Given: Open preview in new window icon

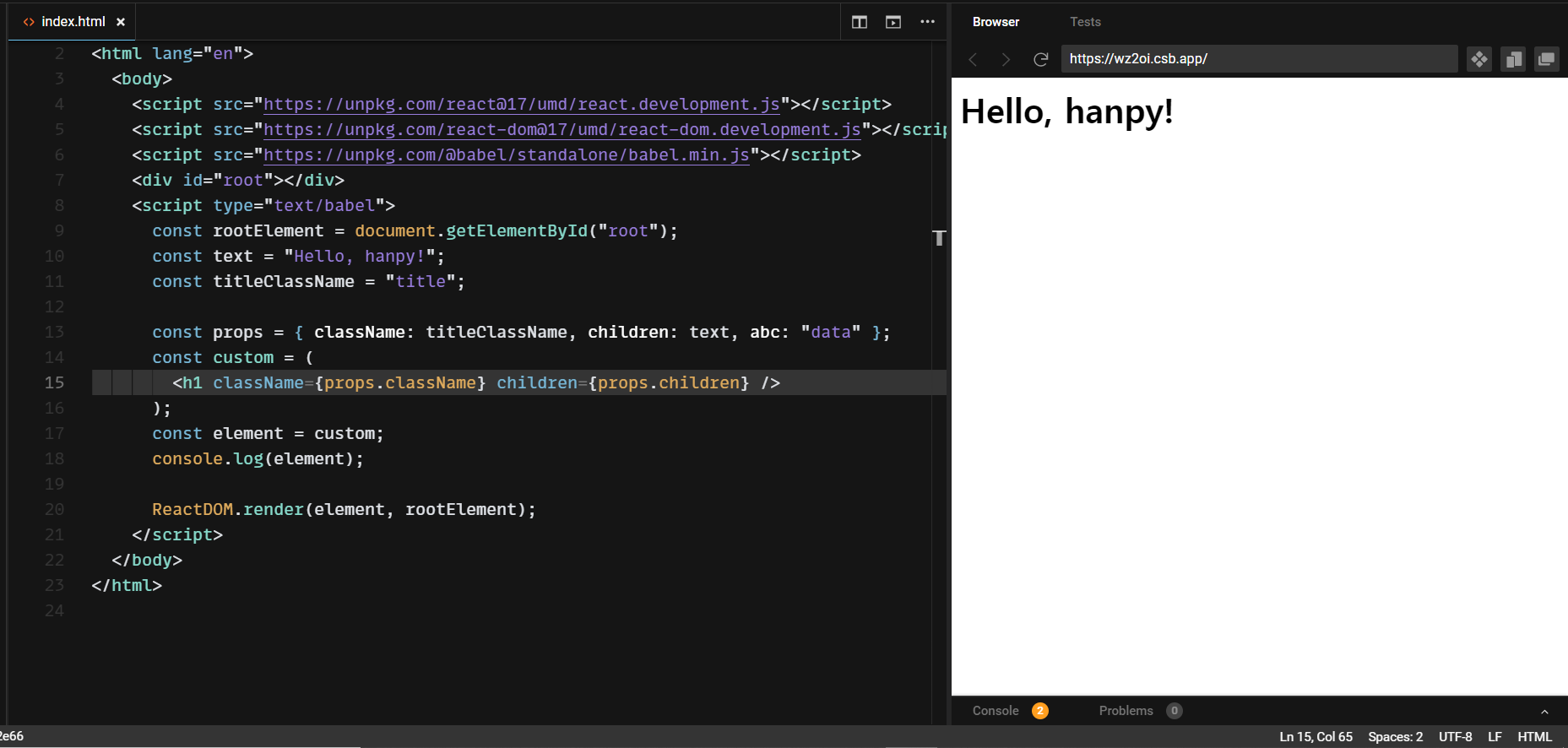Looking at the screenshot, I should click(1547, 59).
